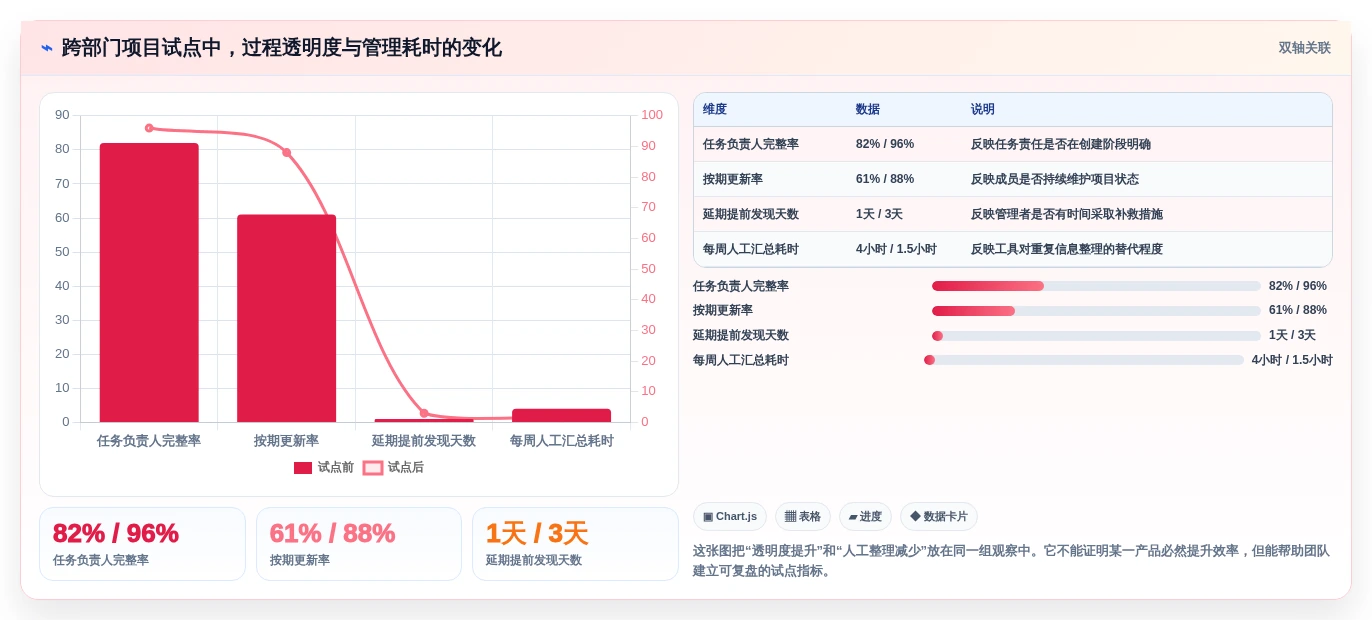
Task: Click table cell 61% / 88%
Action: tap(885, 179)
